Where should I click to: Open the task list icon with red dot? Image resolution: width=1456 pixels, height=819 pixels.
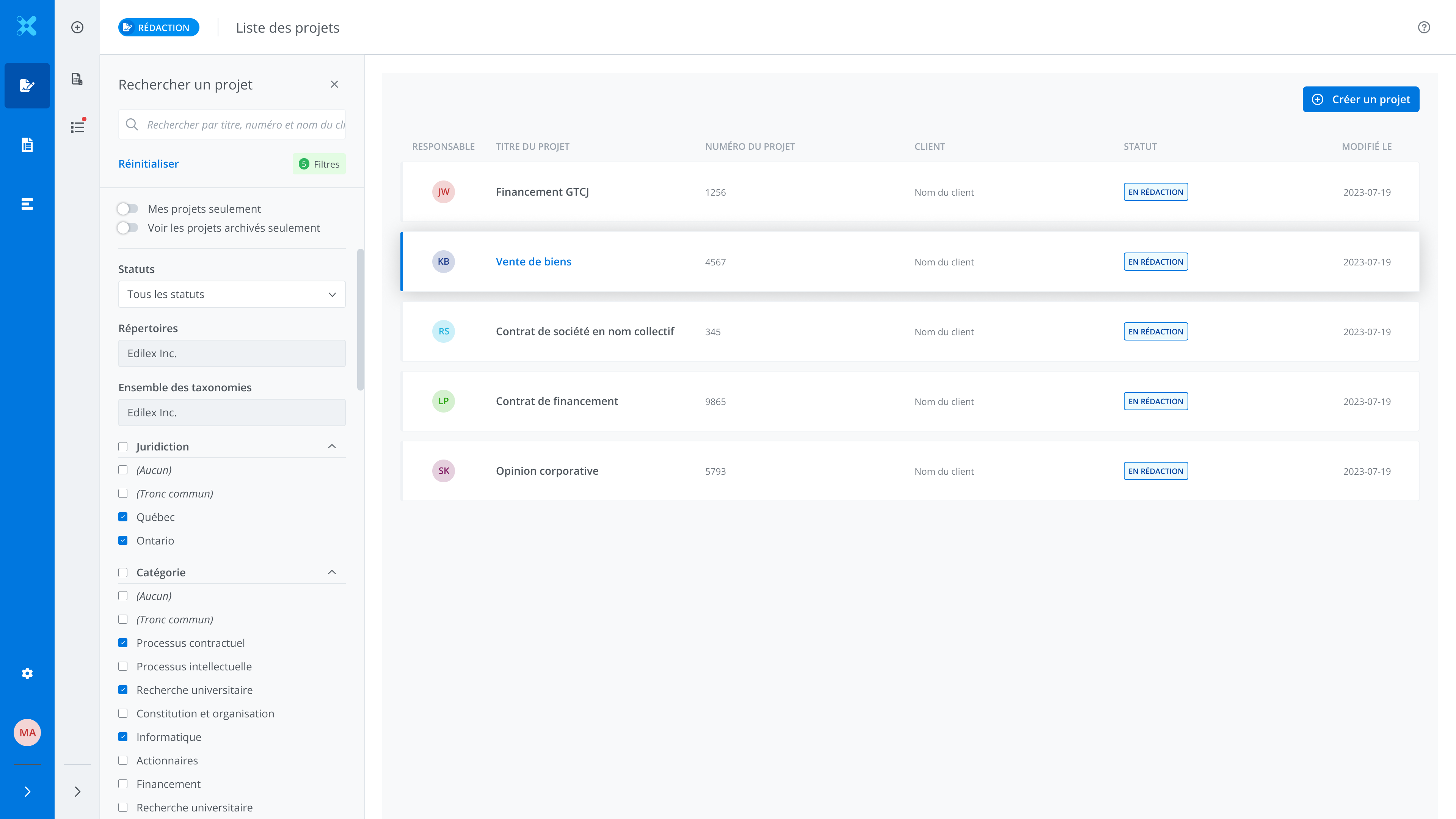point(77,127)
